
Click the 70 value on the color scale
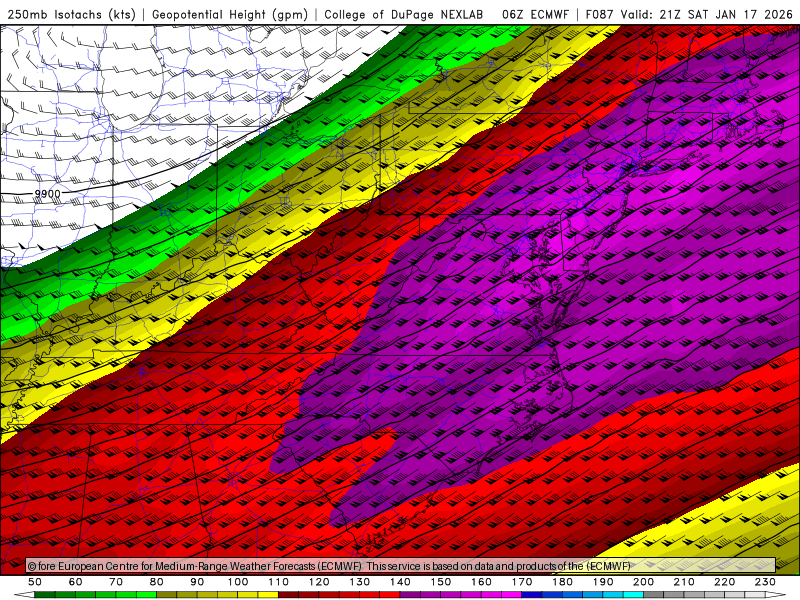coord(116,582)
